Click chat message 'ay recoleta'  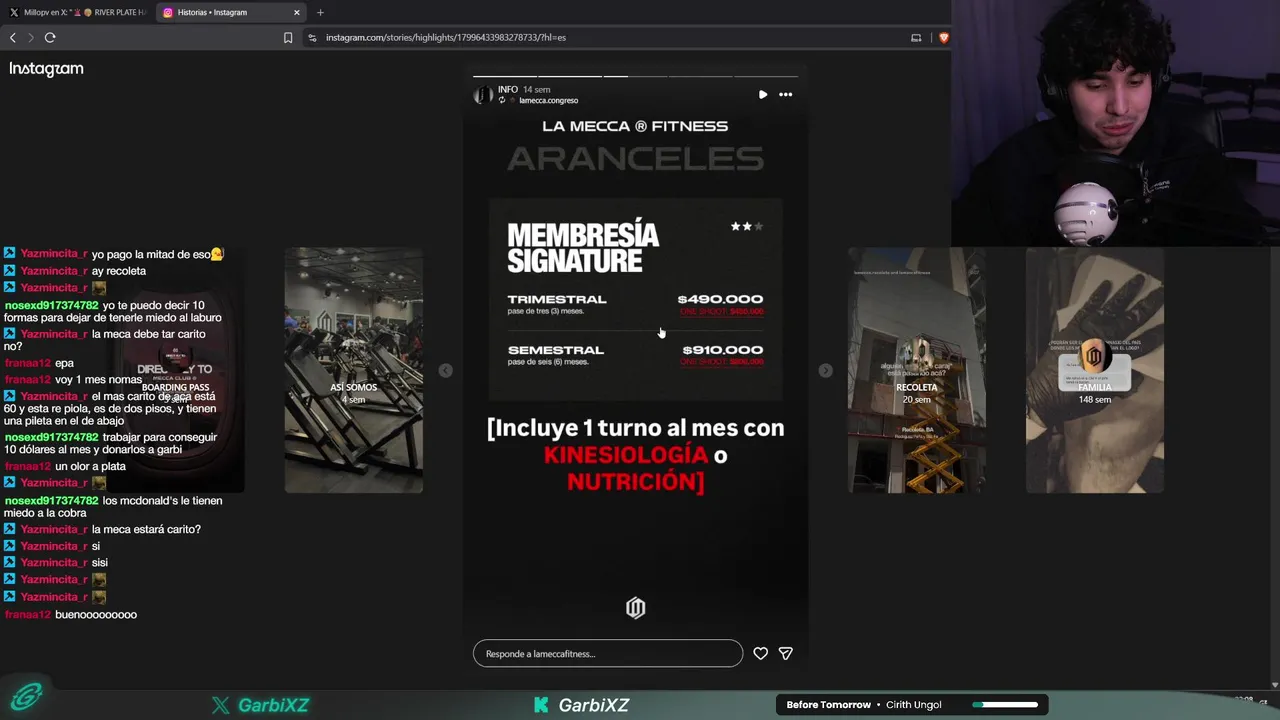coord(119,271)
